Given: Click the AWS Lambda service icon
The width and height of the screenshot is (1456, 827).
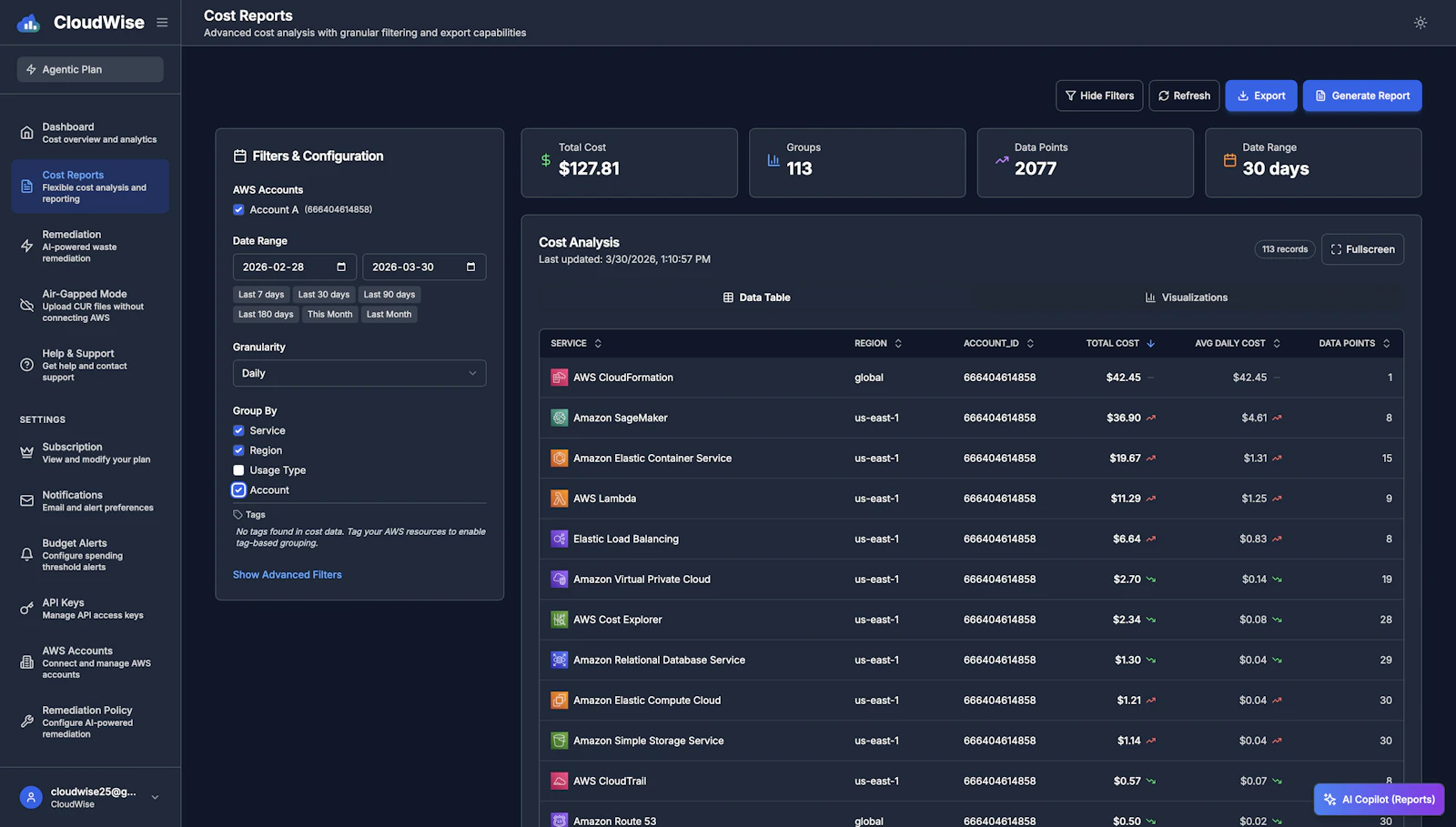Looking at the screenshot, I should click(560, 499).
